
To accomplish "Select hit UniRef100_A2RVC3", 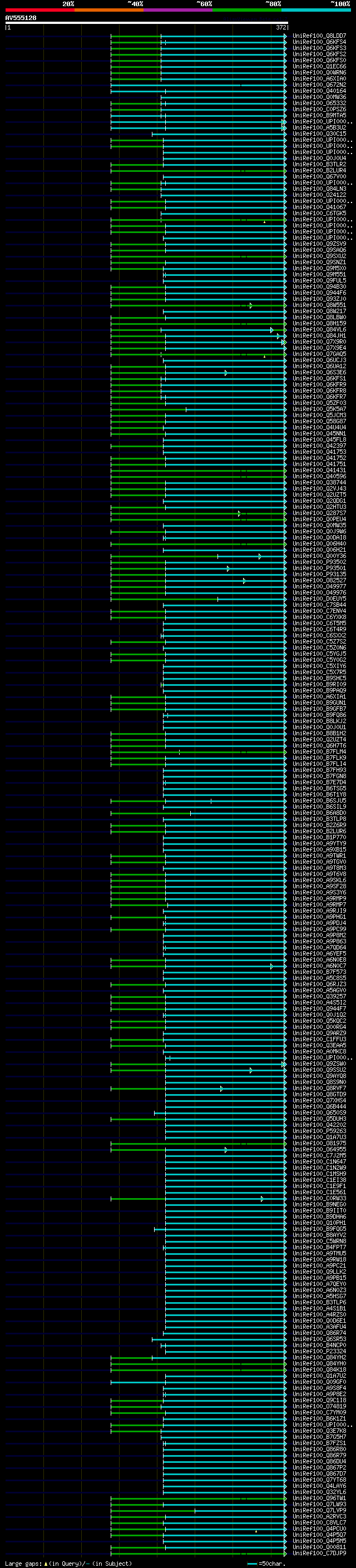I will coord(319,1516).
